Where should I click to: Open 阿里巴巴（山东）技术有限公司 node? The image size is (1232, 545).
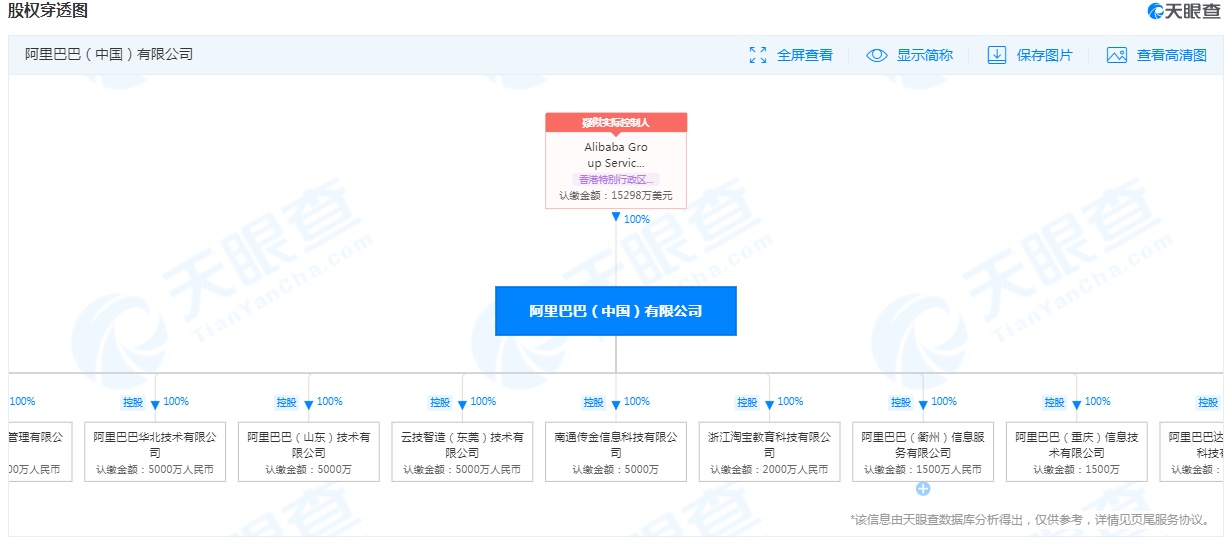(x=309, y=452)
